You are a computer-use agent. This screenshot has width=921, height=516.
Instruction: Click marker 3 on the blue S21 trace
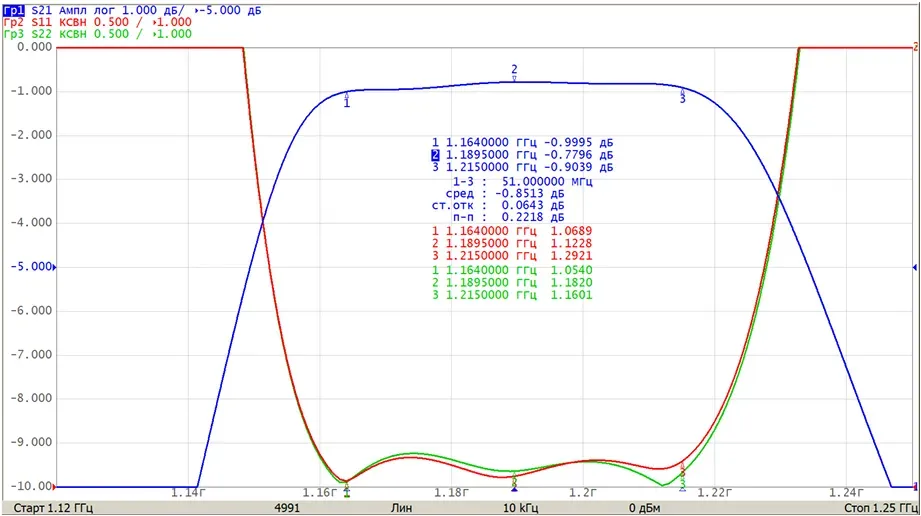(x=683, y=97)
